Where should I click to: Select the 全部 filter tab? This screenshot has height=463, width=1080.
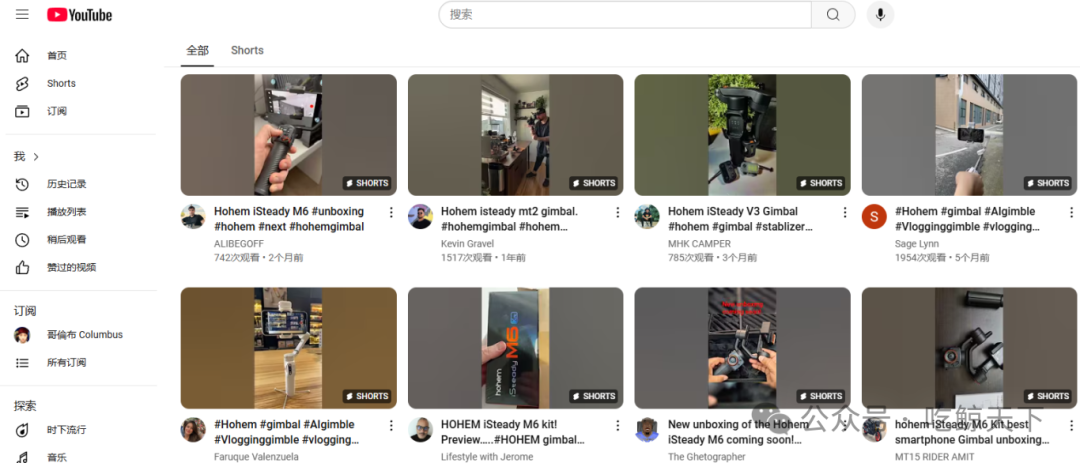click(x=197, y=50)
